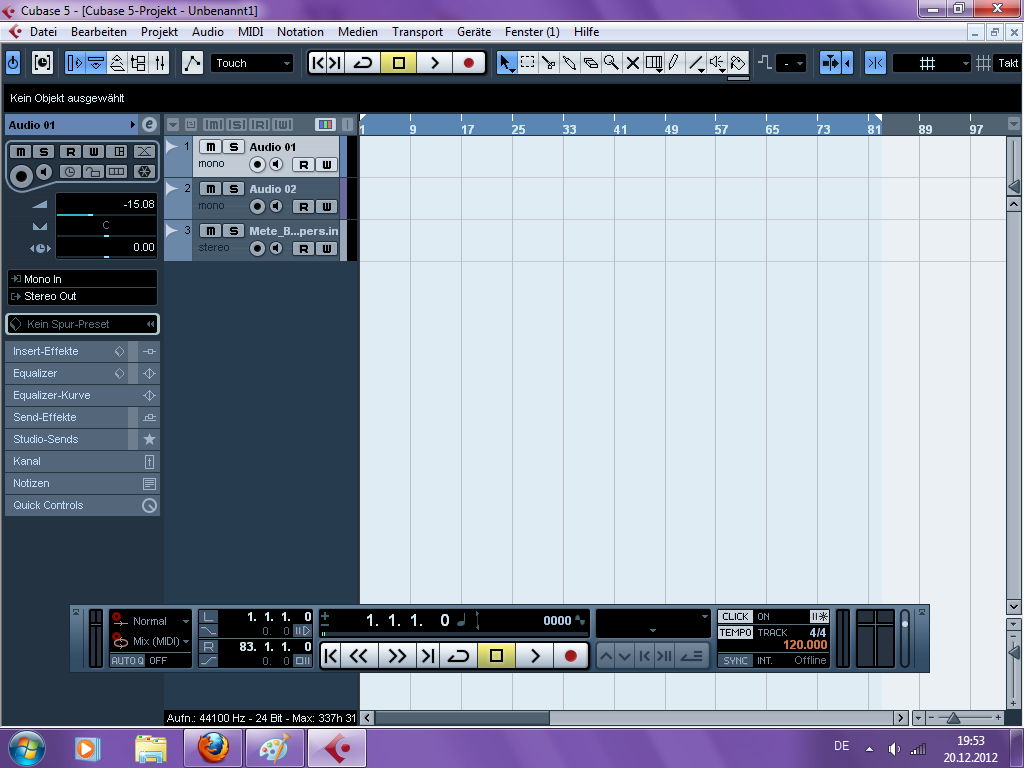Select the Play speaker tool

coord(717,63)
